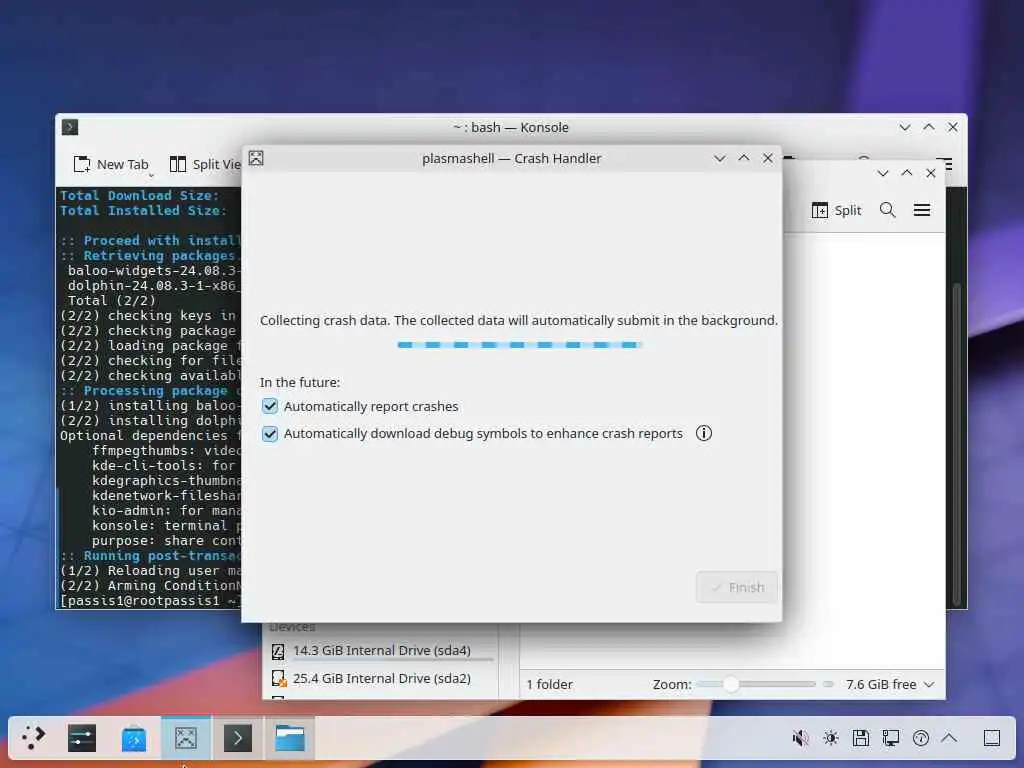Click the crash data collection progress bar
Screen dimensions: 1024x768
click(519, 345)
